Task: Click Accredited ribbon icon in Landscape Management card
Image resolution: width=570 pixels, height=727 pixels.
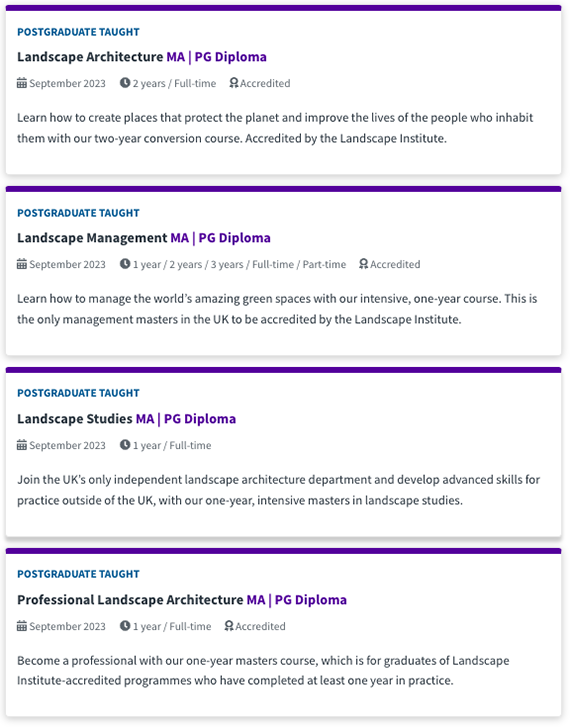Action: tap(364, 264)
